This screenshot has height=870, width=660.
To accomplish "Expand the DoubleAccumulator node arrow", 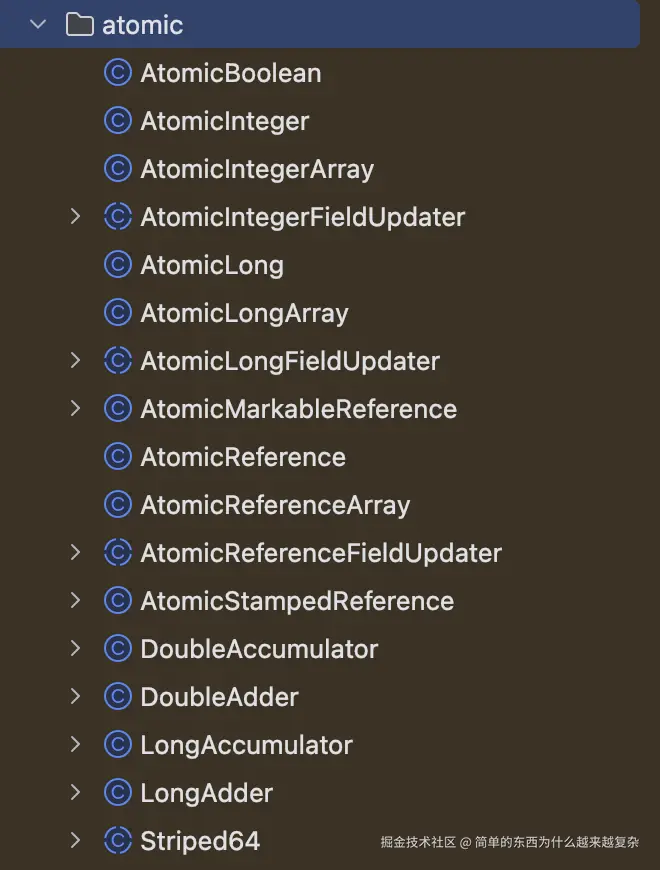I will coord(75,649).
